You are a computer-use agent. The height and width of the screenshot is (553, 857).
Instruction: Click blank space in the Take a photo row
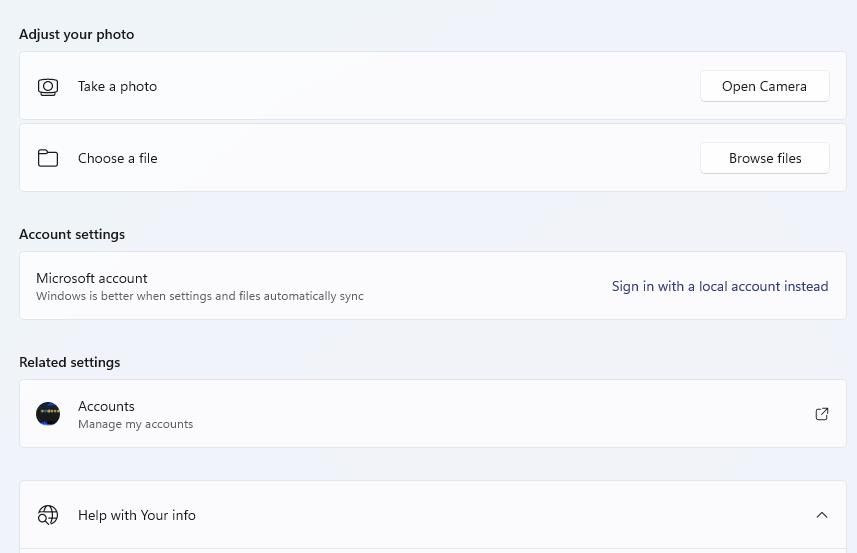tap(420, 86)
